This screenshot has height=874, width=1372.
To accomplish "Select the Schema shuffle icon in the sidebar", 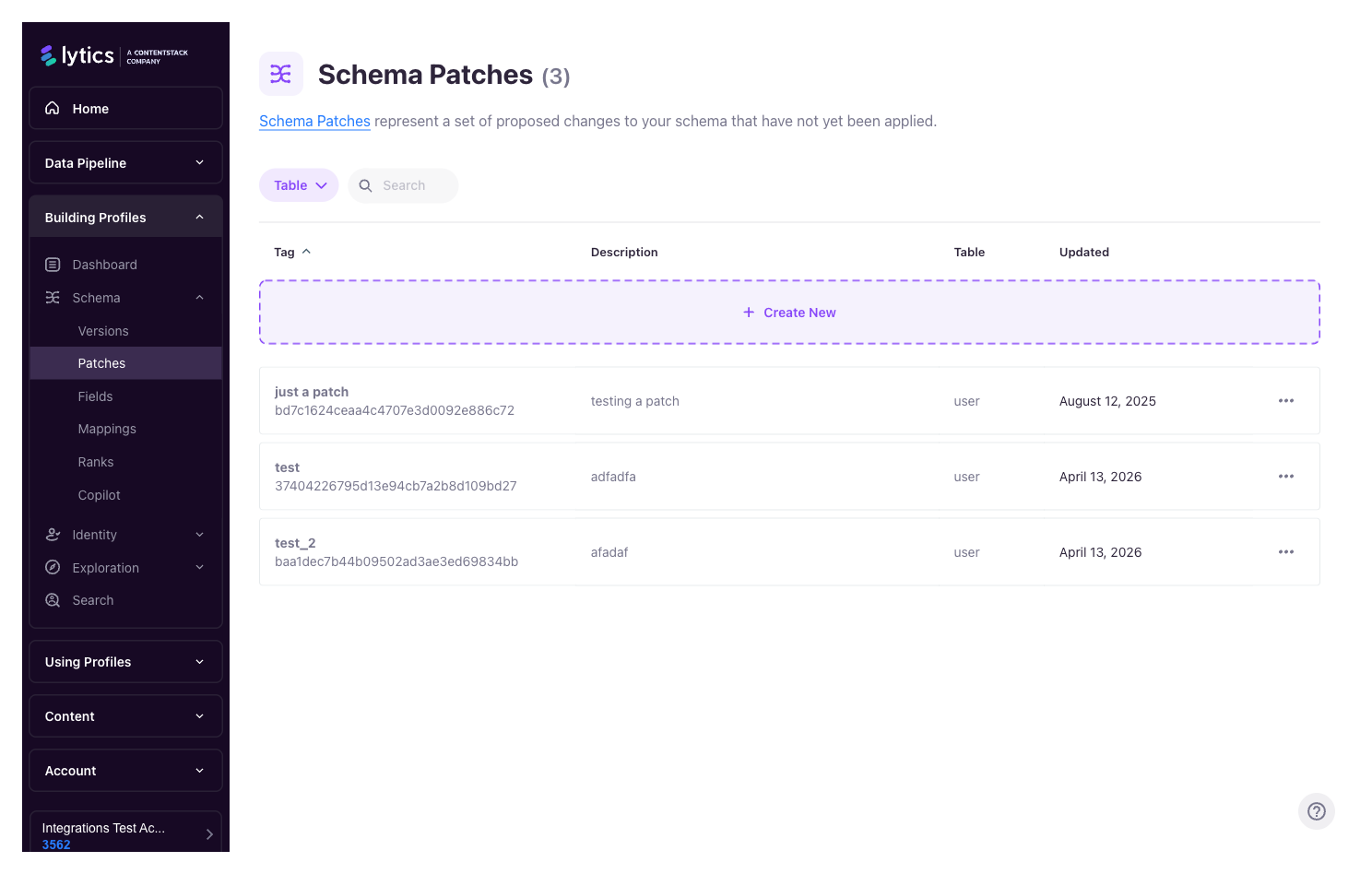I will [x=53, y=297].
